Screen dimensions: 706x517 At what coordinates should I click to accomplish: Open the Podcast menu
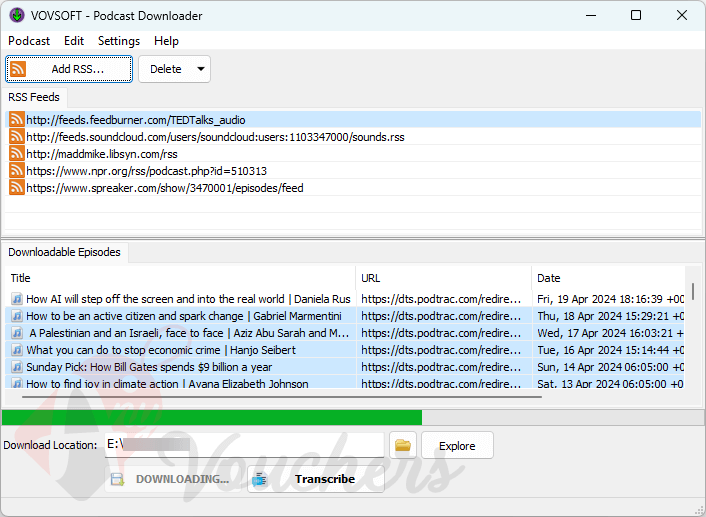click(x=29, y=41)
